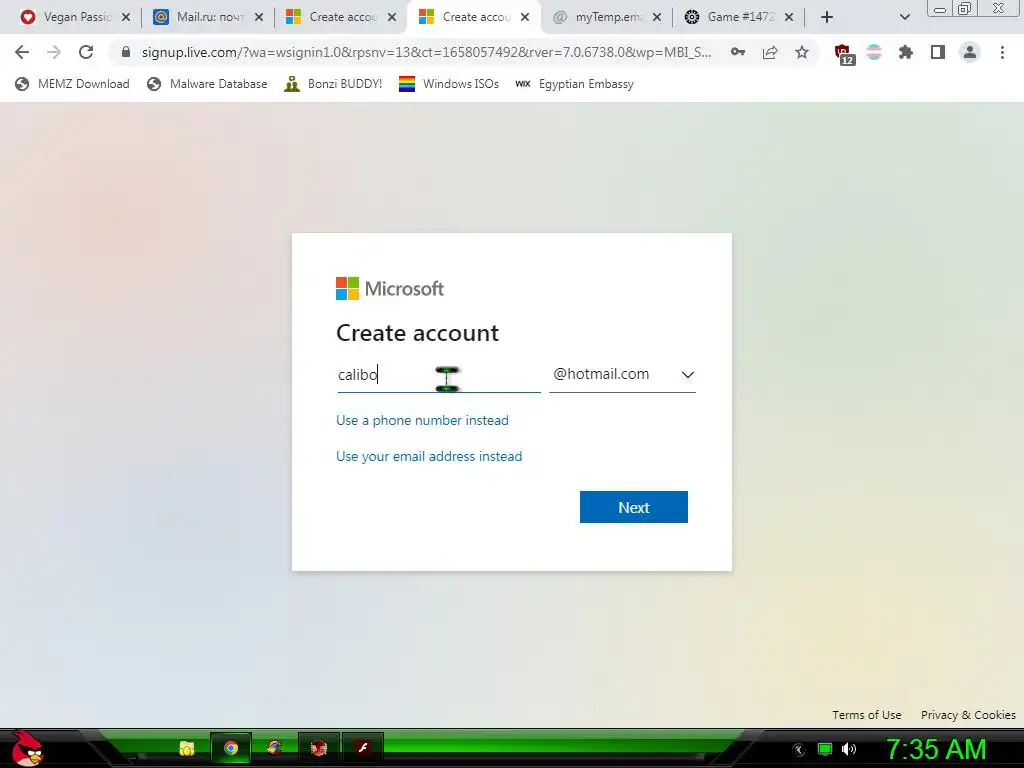Open the Chrome profile avatar
The width and height of the screenshot is (1024, 768).
pos(970,52)
